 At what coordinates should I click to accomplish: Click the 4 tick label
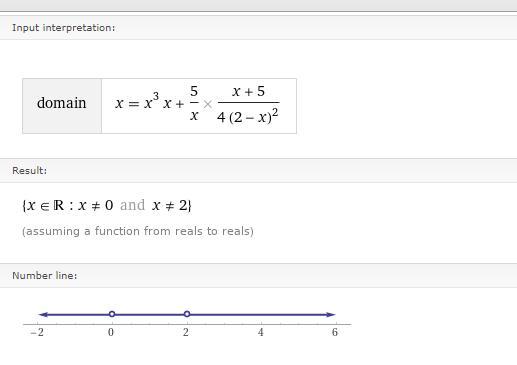(261, 332)
